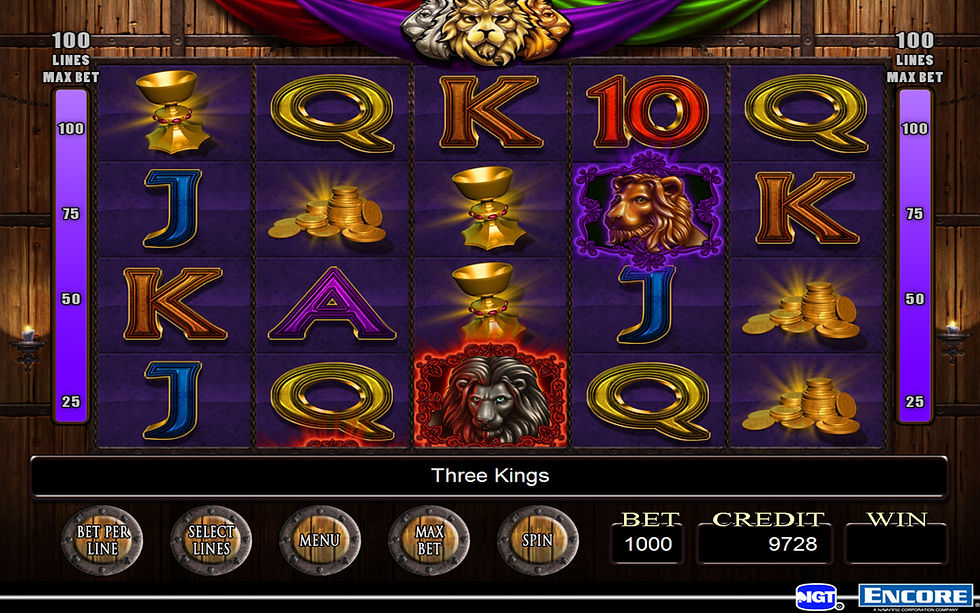Adjust Bet Per Line button
This screenshot has height=613, width=980.
coord(102,541)
